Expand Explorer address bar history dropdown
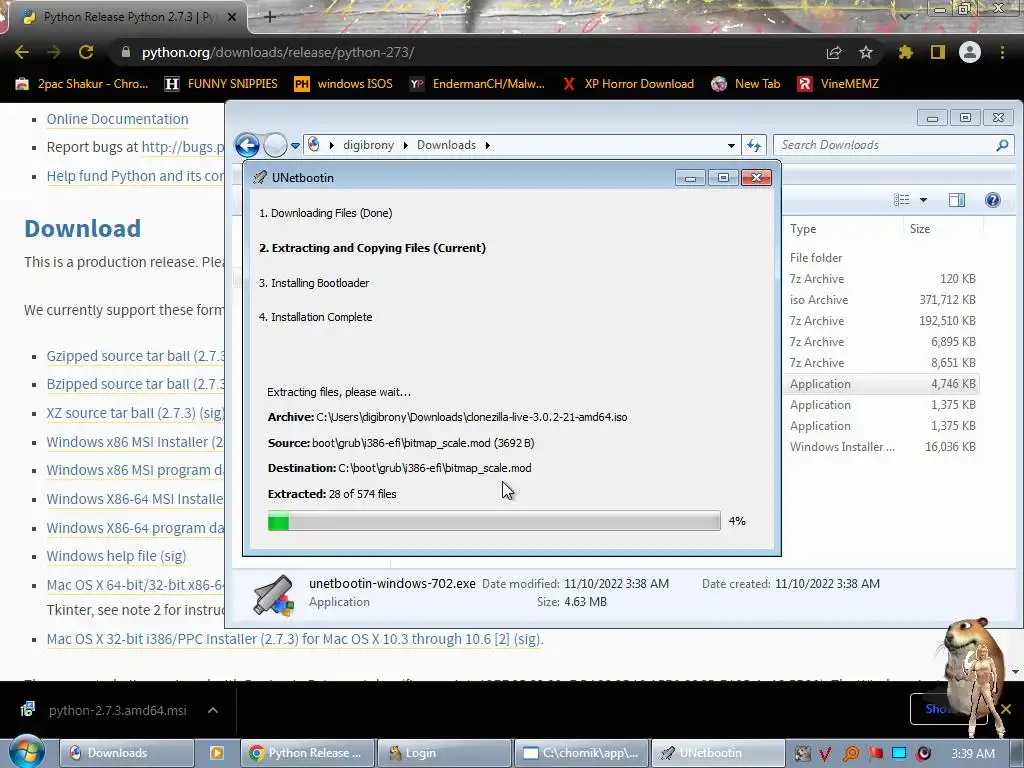 click(x=731, y=146)
